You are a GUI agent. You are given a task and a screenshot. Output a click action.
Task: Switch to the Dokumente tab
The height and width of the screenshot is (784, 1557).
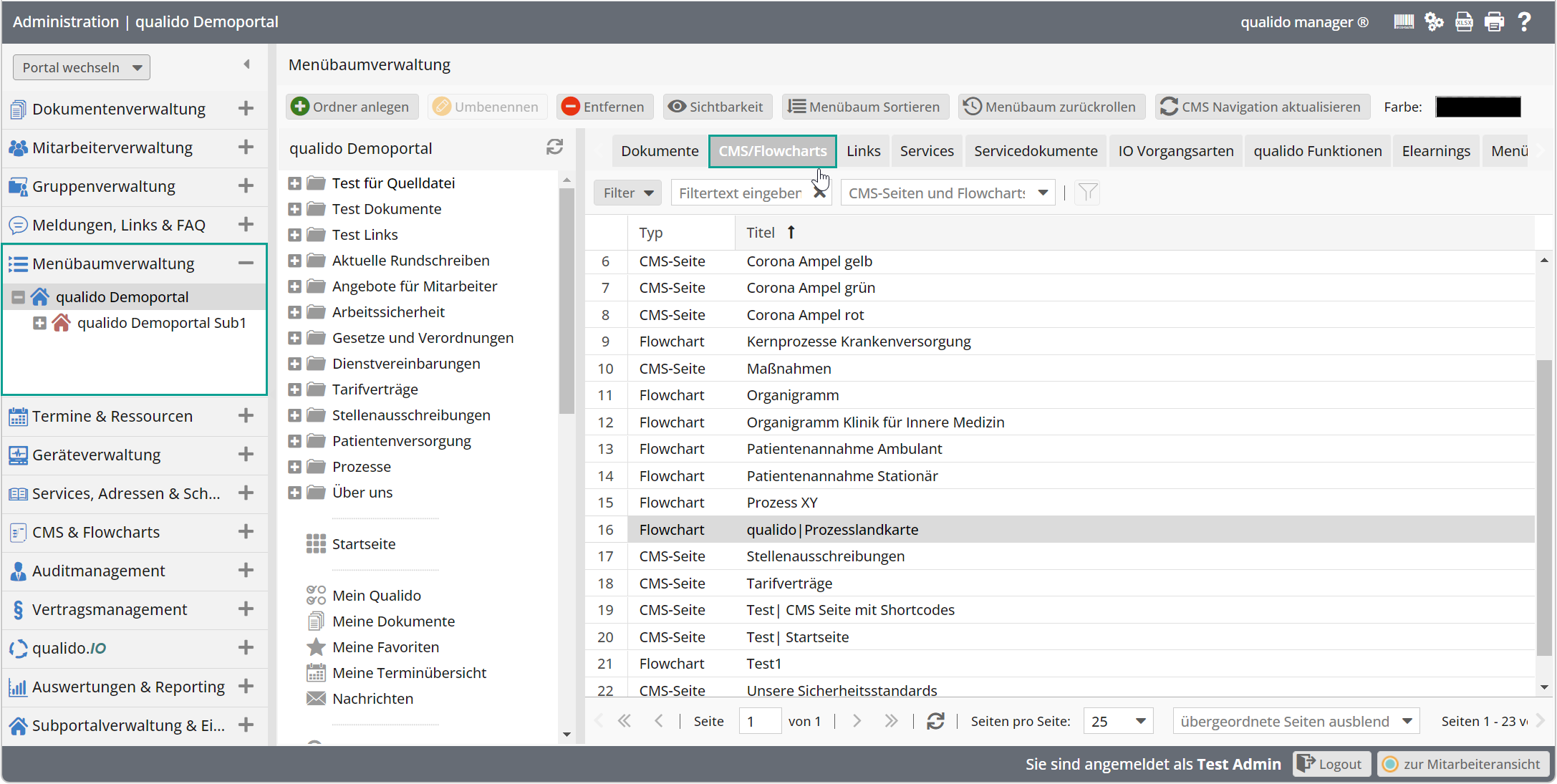660,151
